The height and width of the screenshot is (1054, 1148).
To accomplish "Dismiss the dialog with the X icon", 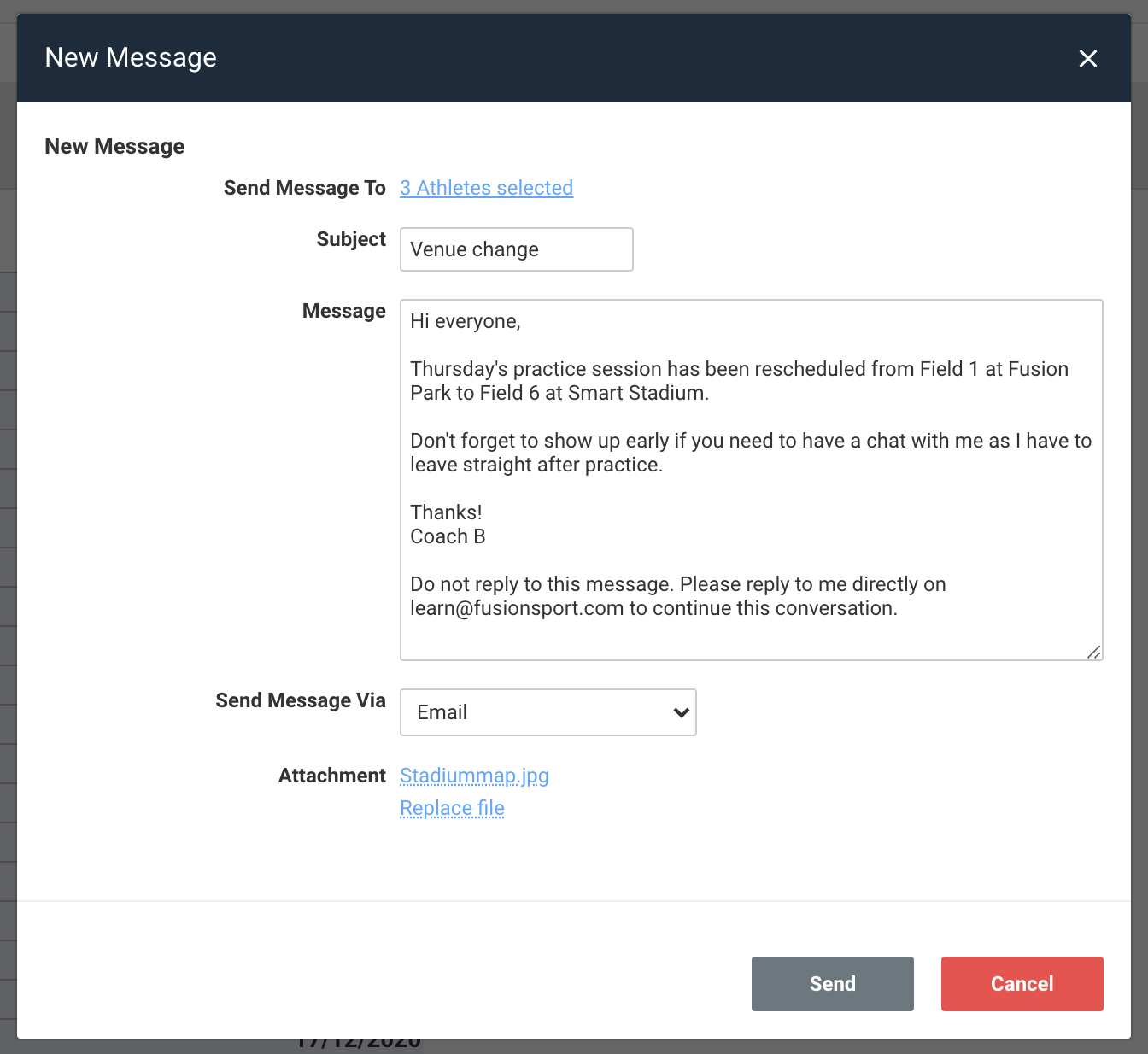I will point(1087,58).
